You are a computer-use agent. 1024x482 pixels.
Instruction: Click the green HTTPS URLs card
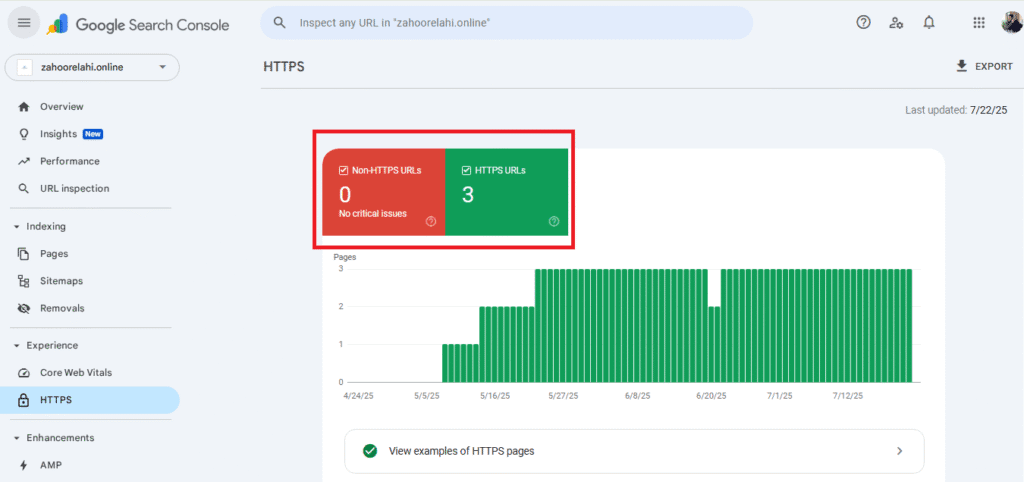pyautogui.click(x=507, y=192)
